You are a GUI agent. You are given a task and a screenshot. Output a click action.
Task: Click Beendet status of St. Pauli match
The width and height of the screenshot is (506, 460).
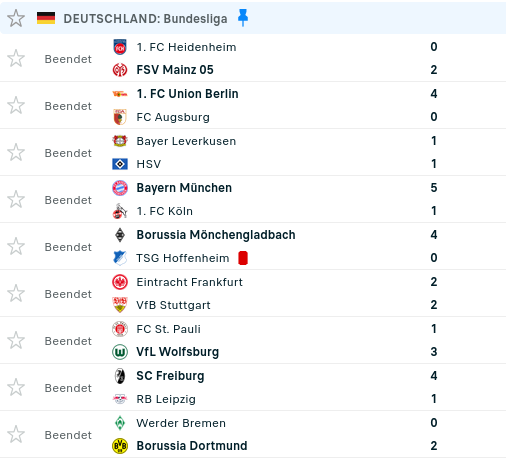click(x=68, y=341)
